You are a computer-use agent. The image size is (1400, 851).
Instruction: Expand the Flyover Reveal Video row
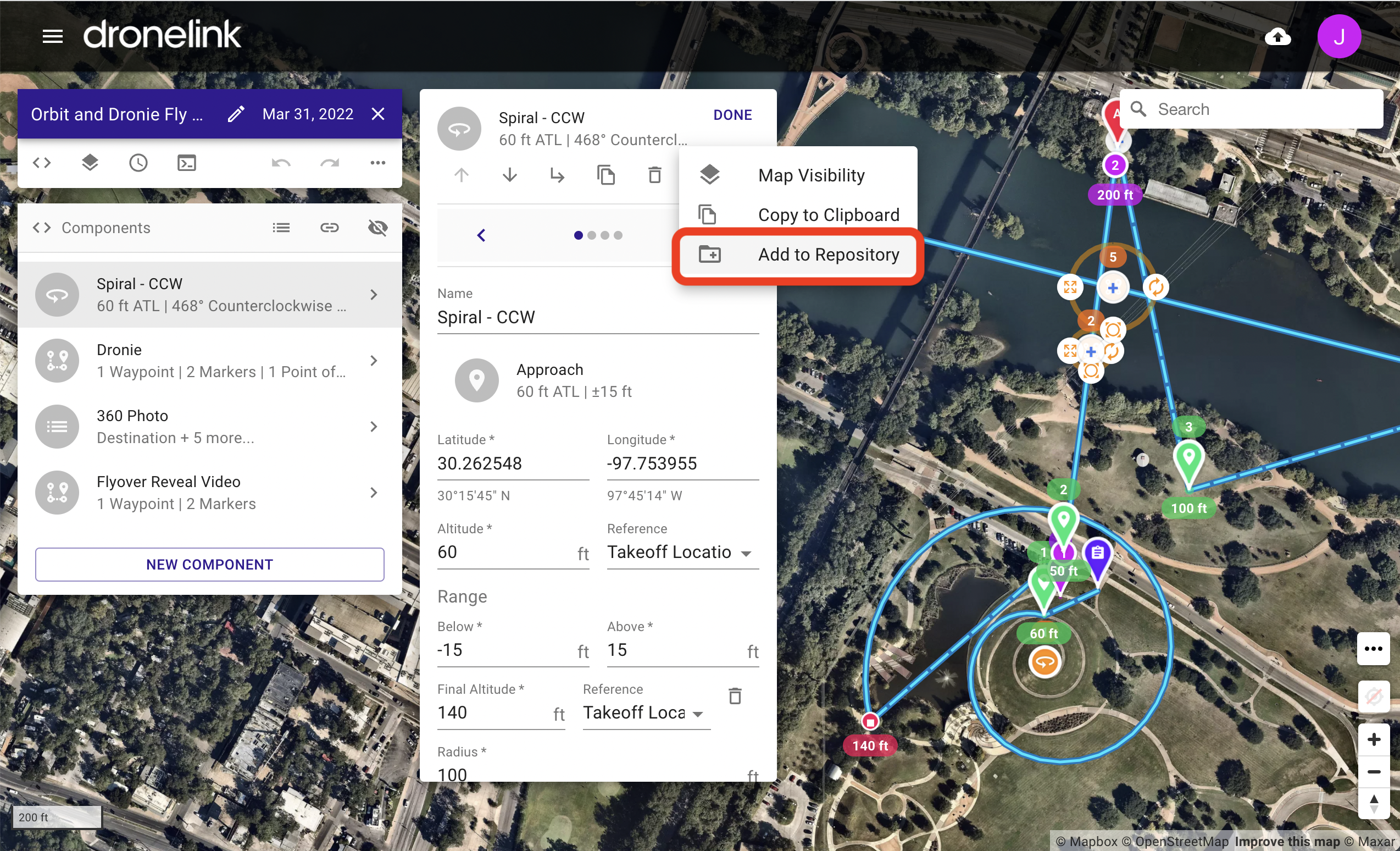(210, 493)
